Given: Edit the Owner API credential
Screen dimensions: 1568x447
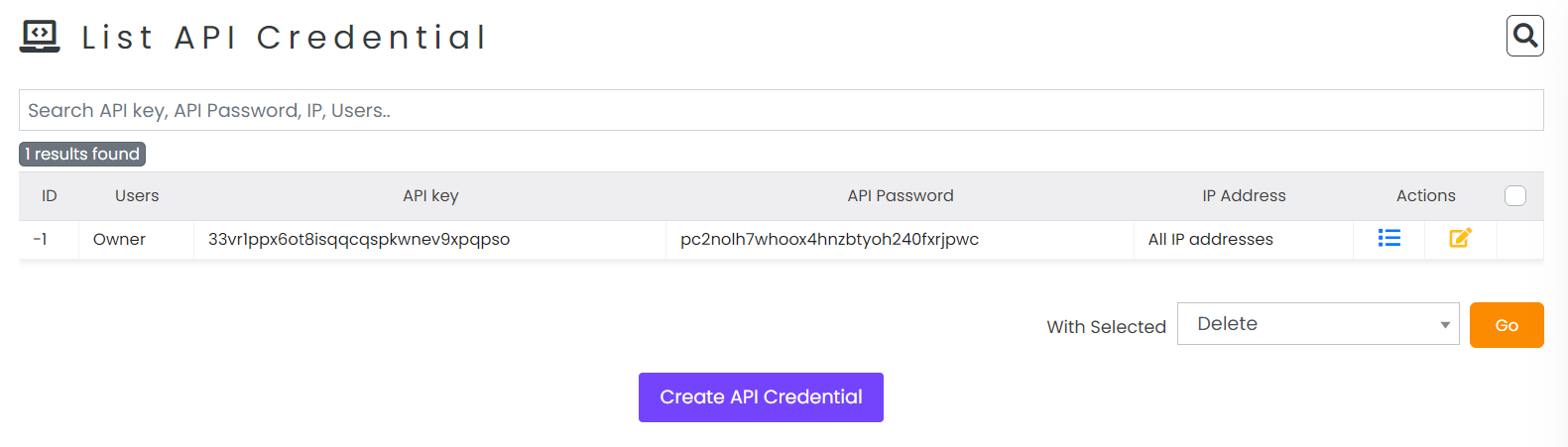Looking at the screenshot, I should 1460,238.
